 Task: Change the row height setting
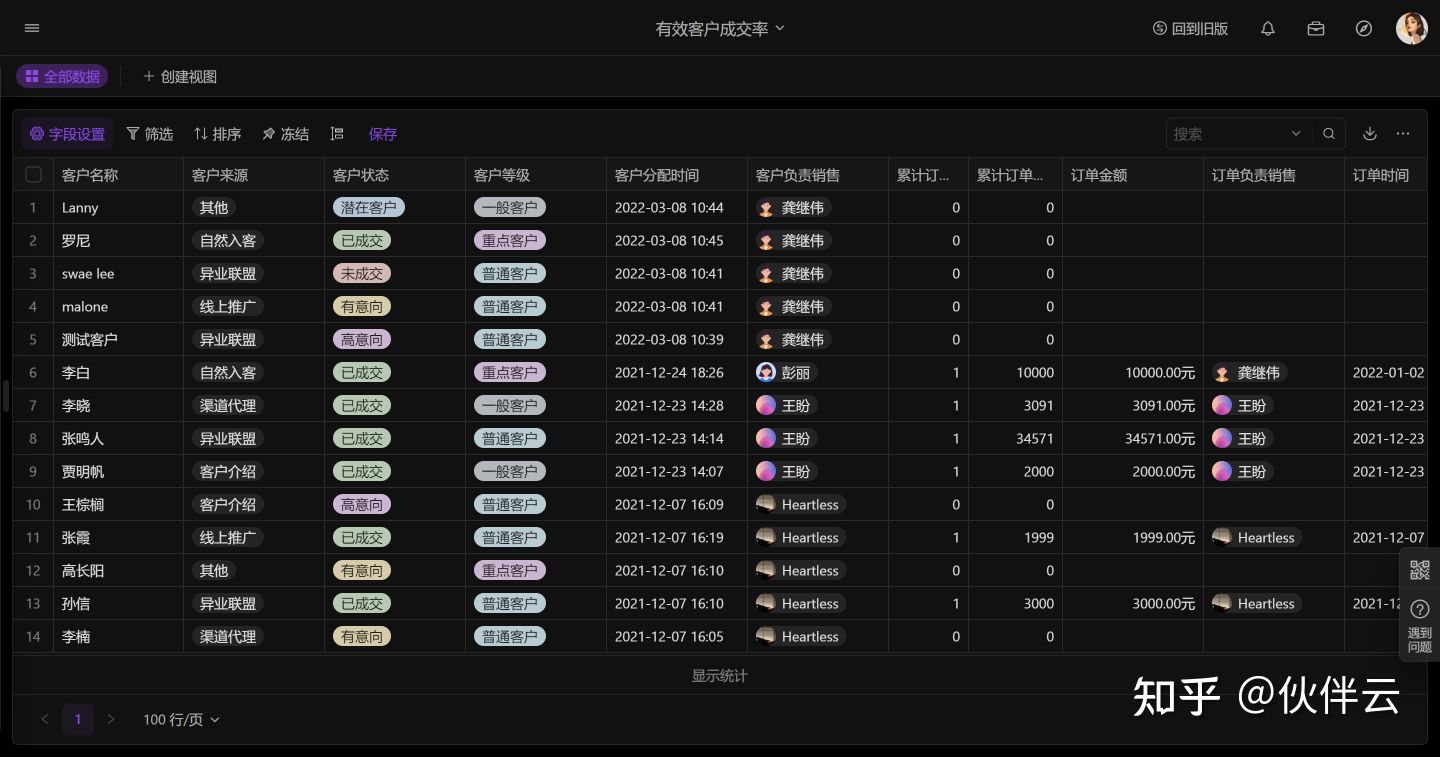coord(337,134)
